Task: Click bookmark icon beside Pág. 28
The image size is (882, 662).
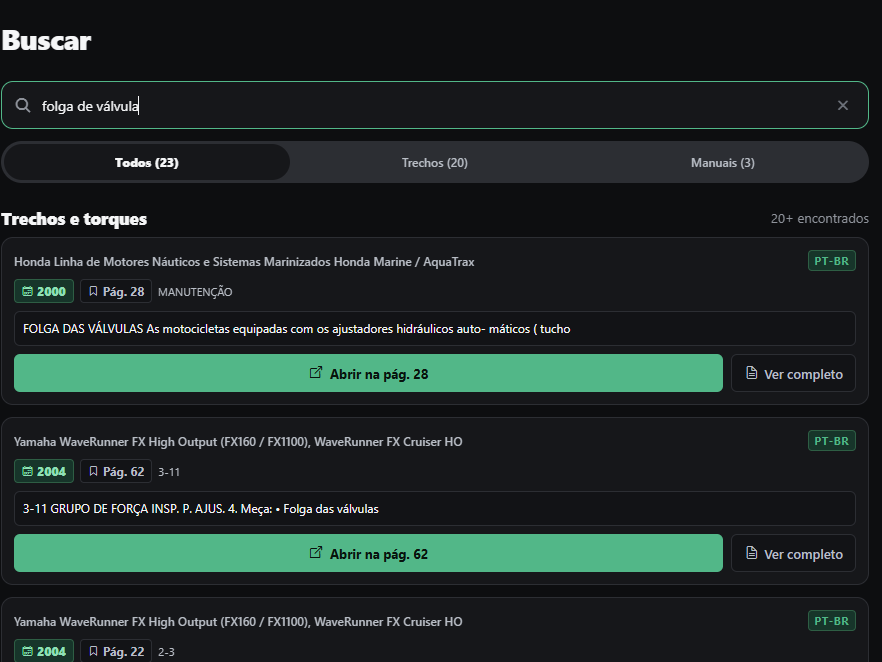Action: 93,291
